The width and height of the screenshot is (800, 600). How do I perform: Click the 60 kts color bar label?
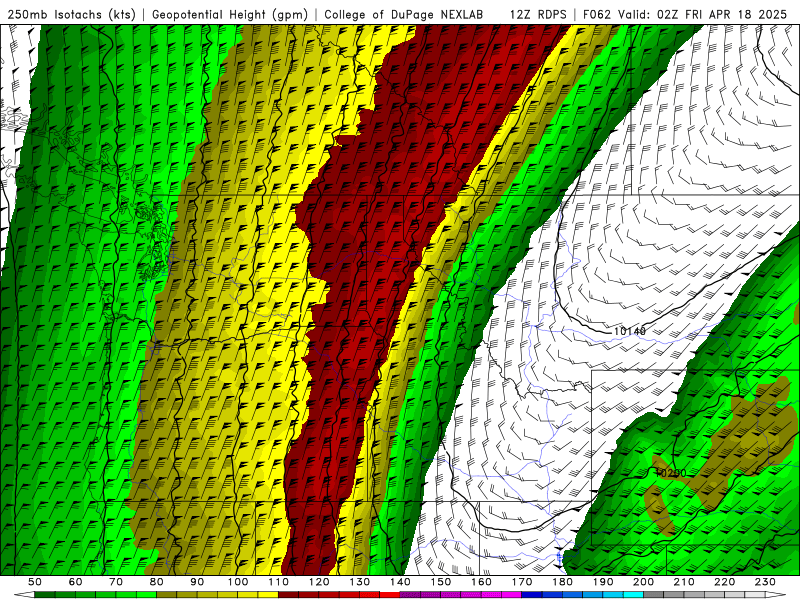[x=76, y=582]
